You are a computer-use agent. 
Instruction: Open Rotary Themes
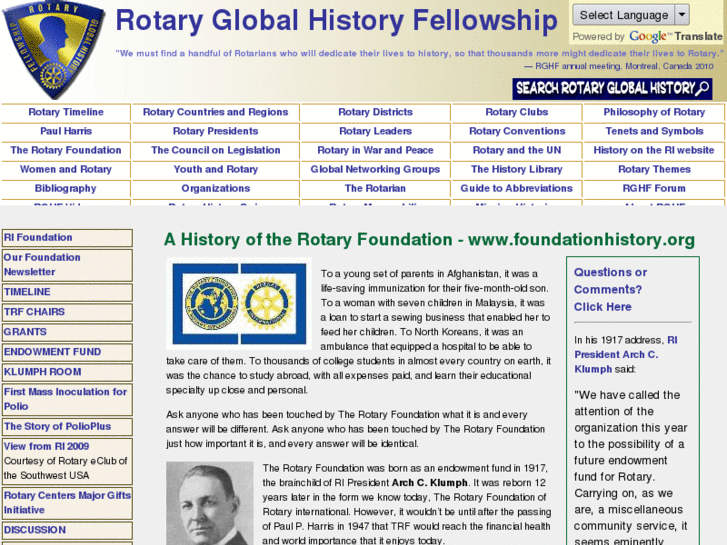click(x=654, y=169)
